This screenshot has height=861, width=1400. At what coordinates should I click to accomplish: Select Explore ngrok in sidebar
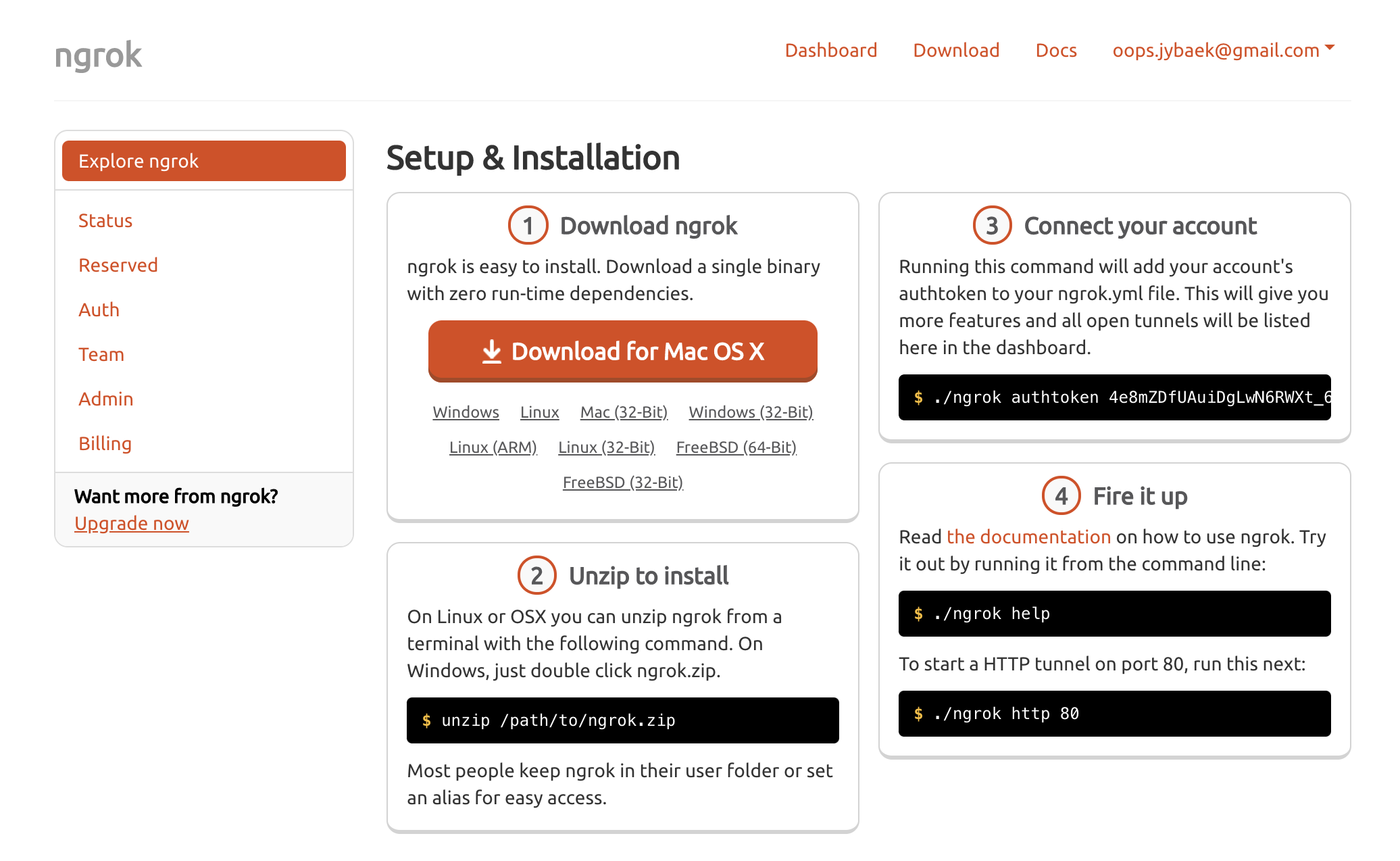tap(204, 161)
